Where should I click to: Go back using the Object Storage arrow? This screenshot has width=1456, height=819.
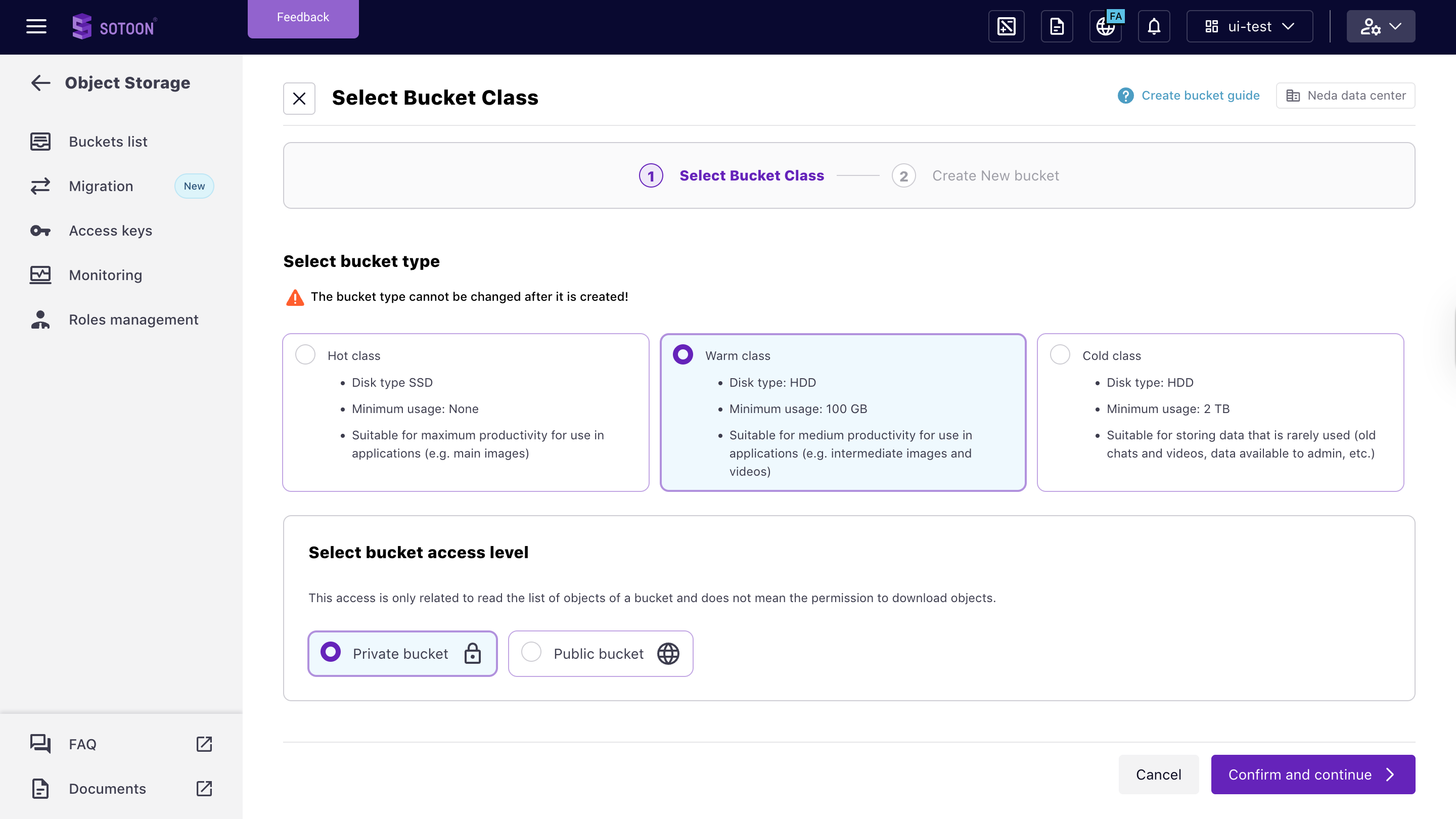tap(40, 83)
